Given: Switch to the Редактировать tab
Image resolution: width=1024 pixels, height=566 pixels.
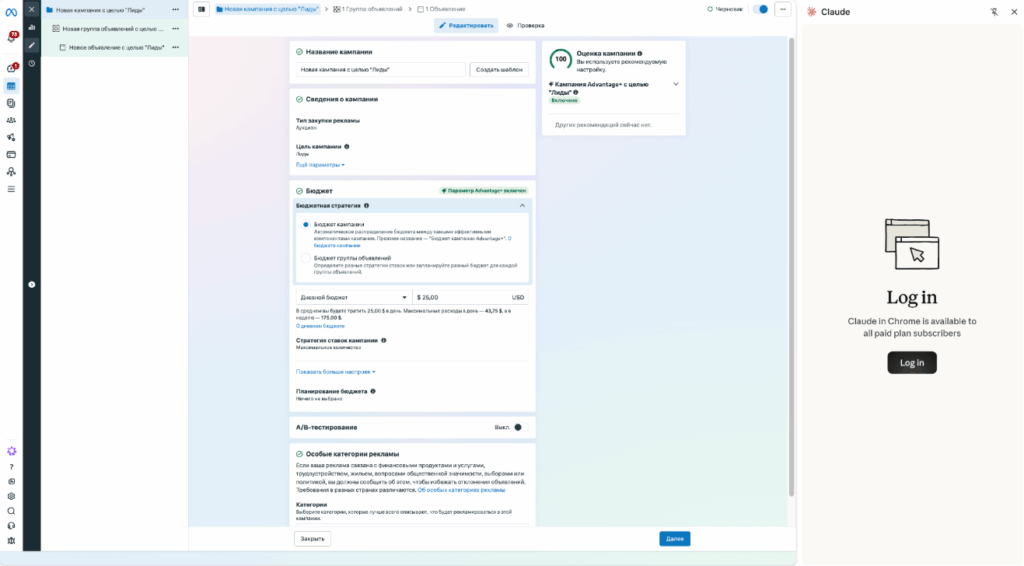Looking at the screenshot, I should [466, 25].
